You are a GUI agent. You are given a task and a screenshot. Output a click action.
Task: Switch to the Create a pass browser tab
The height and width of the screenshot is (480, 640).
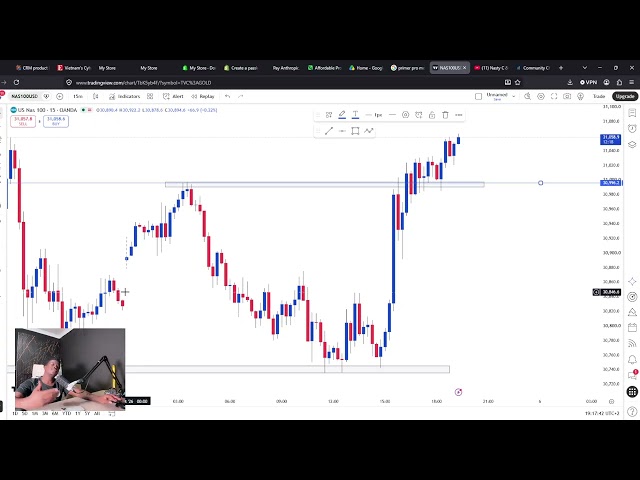(241, 68)
